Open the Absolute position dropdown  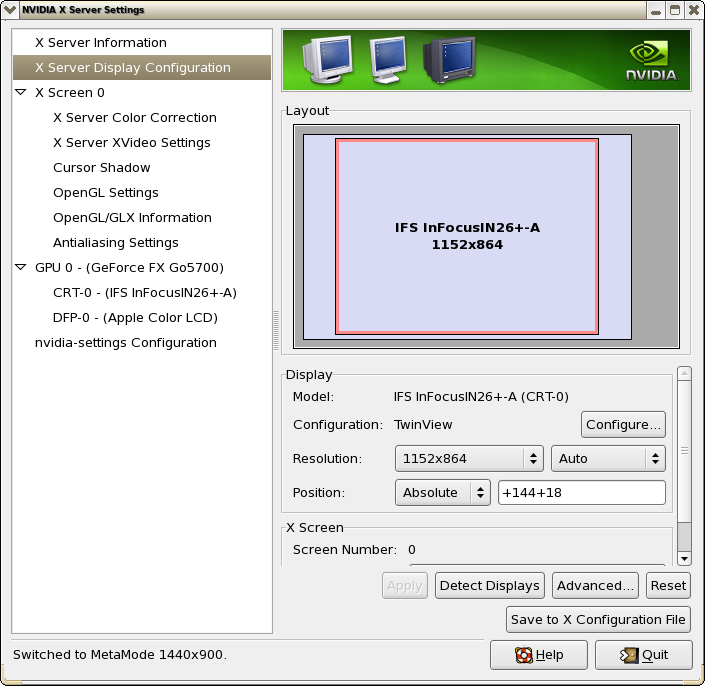442,492
